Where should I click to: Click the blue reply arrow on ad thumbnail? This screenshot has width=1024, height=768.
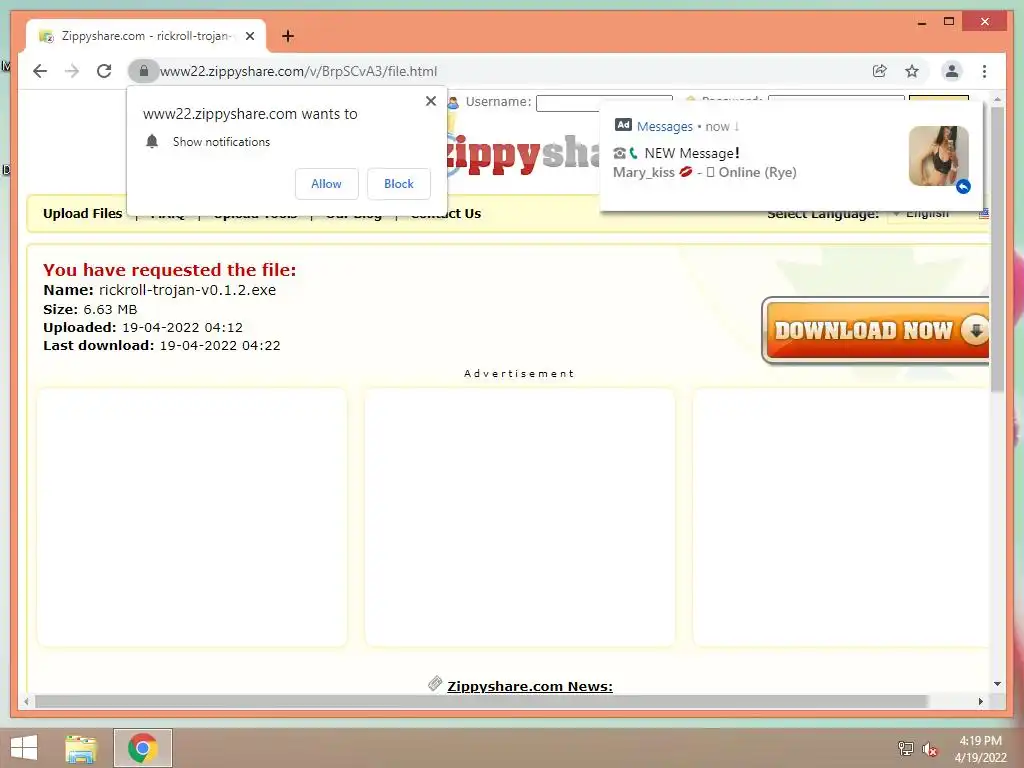click(x=963, y=187)
